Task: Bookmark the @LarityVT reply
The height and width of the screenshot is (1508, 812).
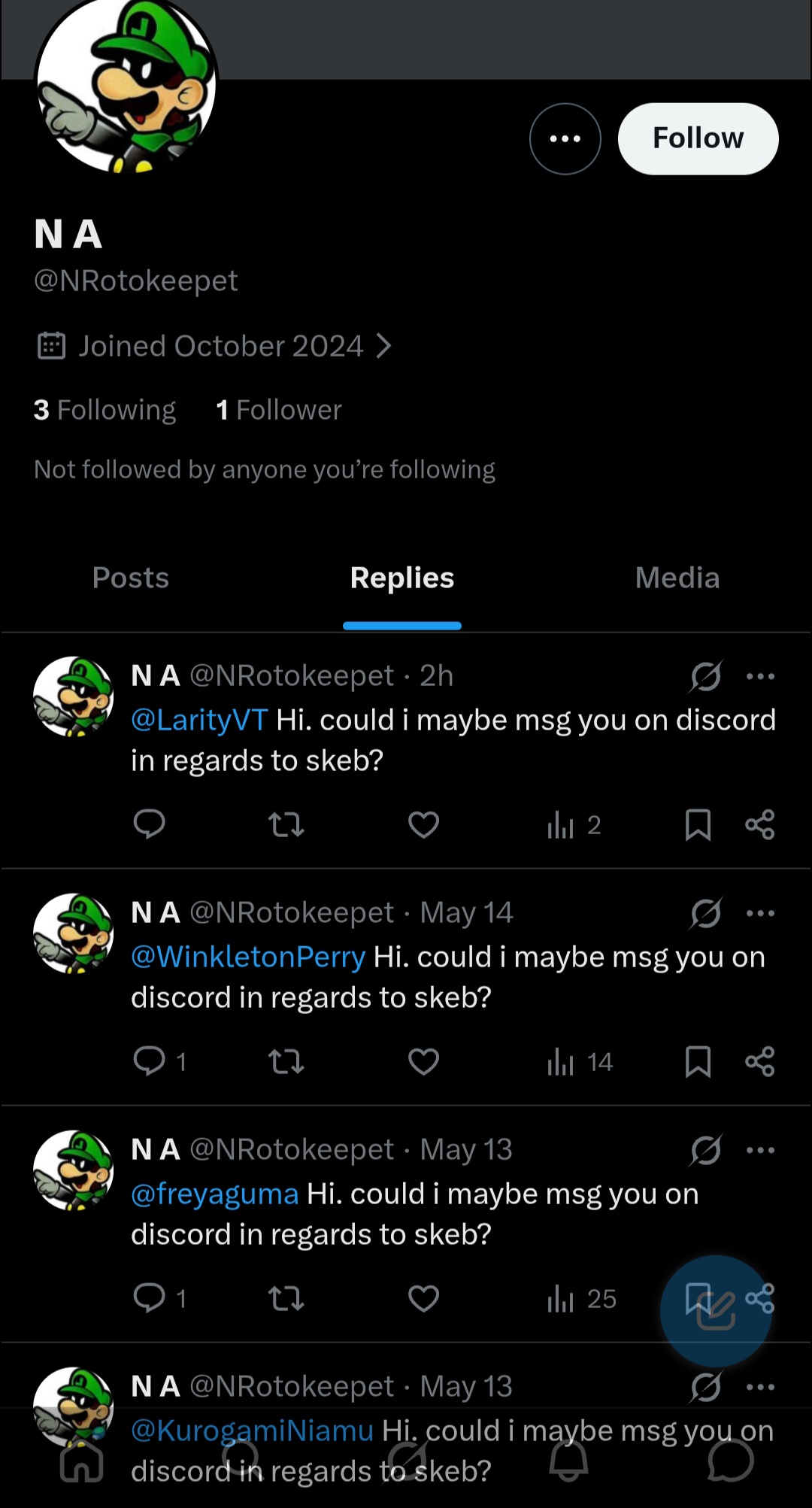Action: (698, 825)
